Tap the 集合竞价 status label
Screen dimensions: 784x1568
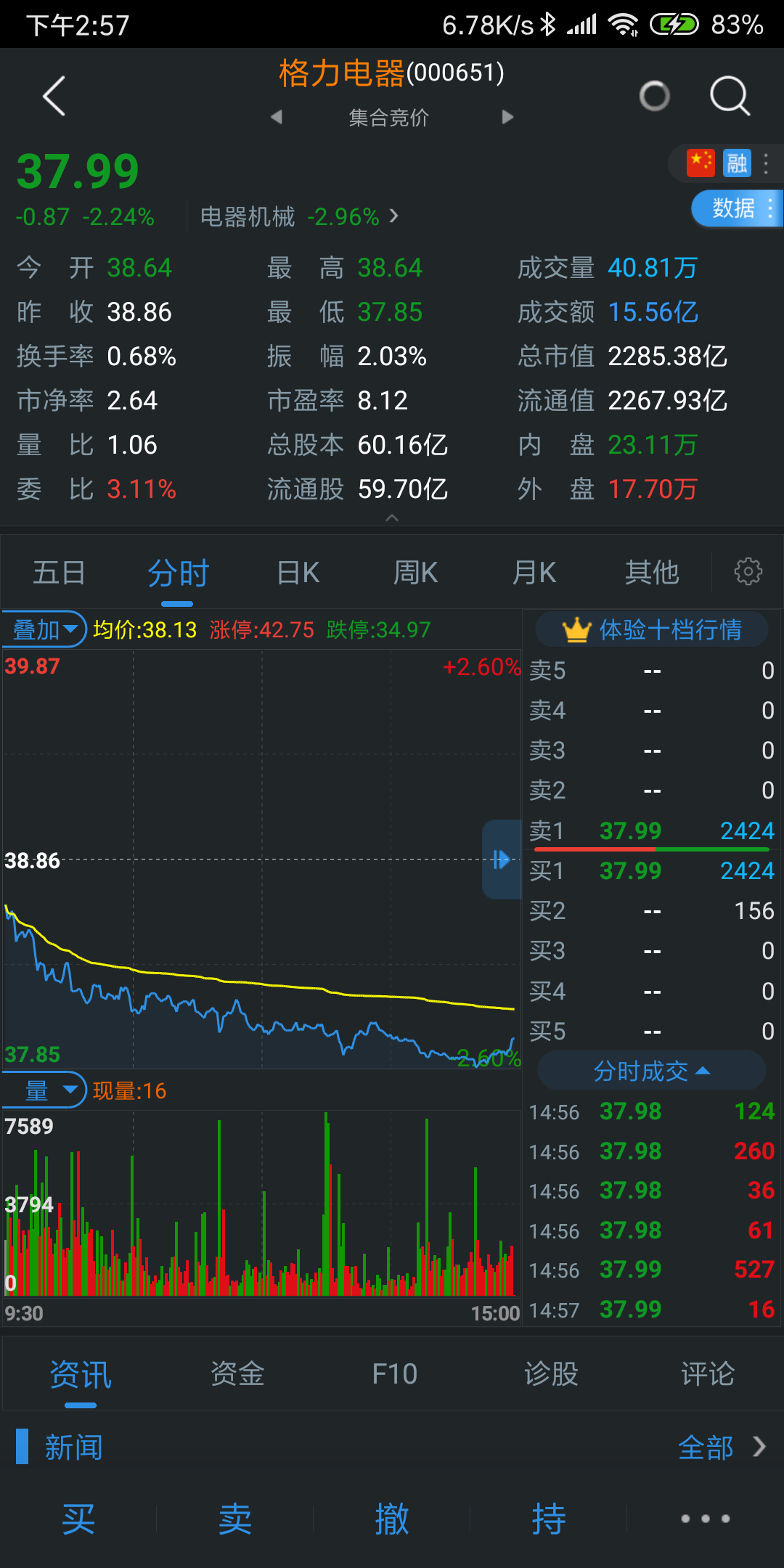(389, 117)
